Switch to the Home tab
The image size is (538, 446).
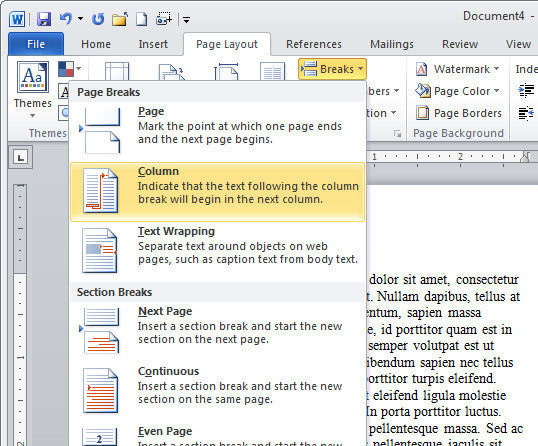96,44
